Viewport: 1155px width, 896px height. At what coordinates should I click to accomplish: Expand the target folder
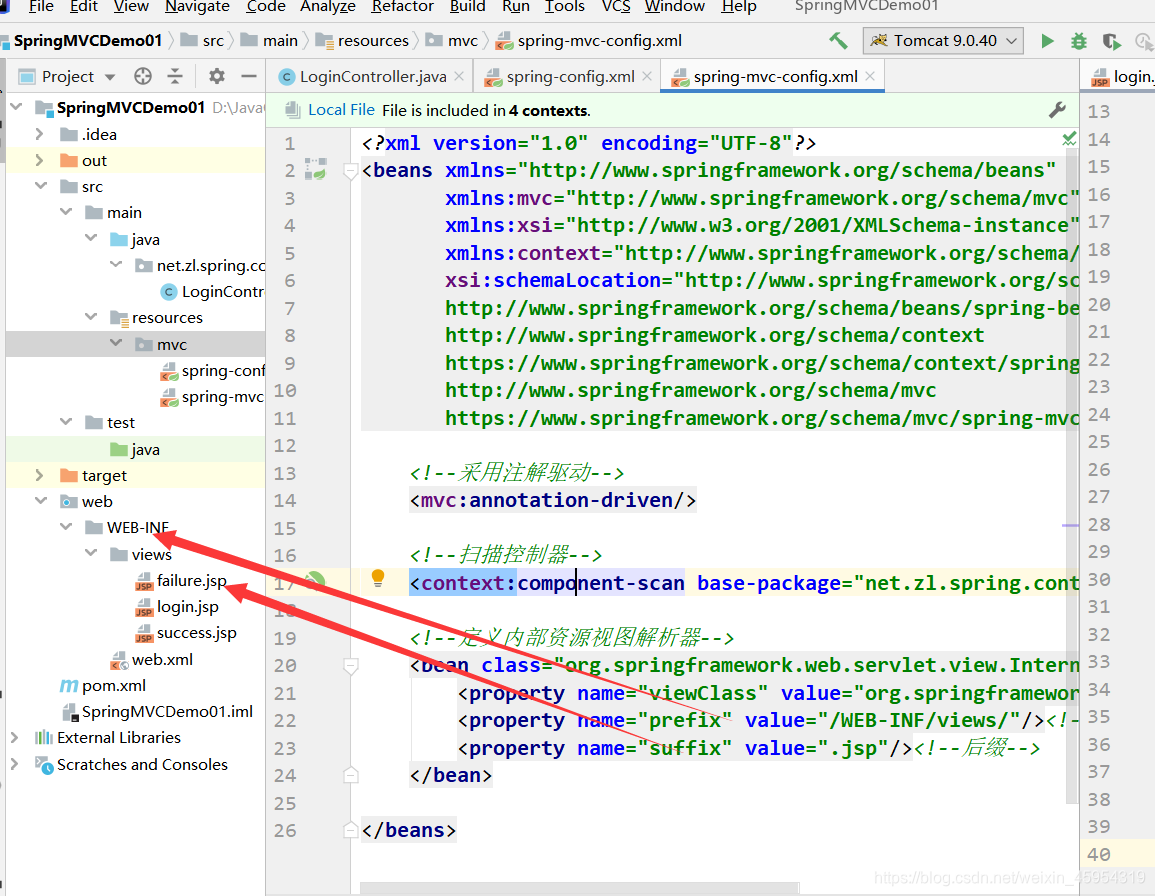[x=40, y=475]
